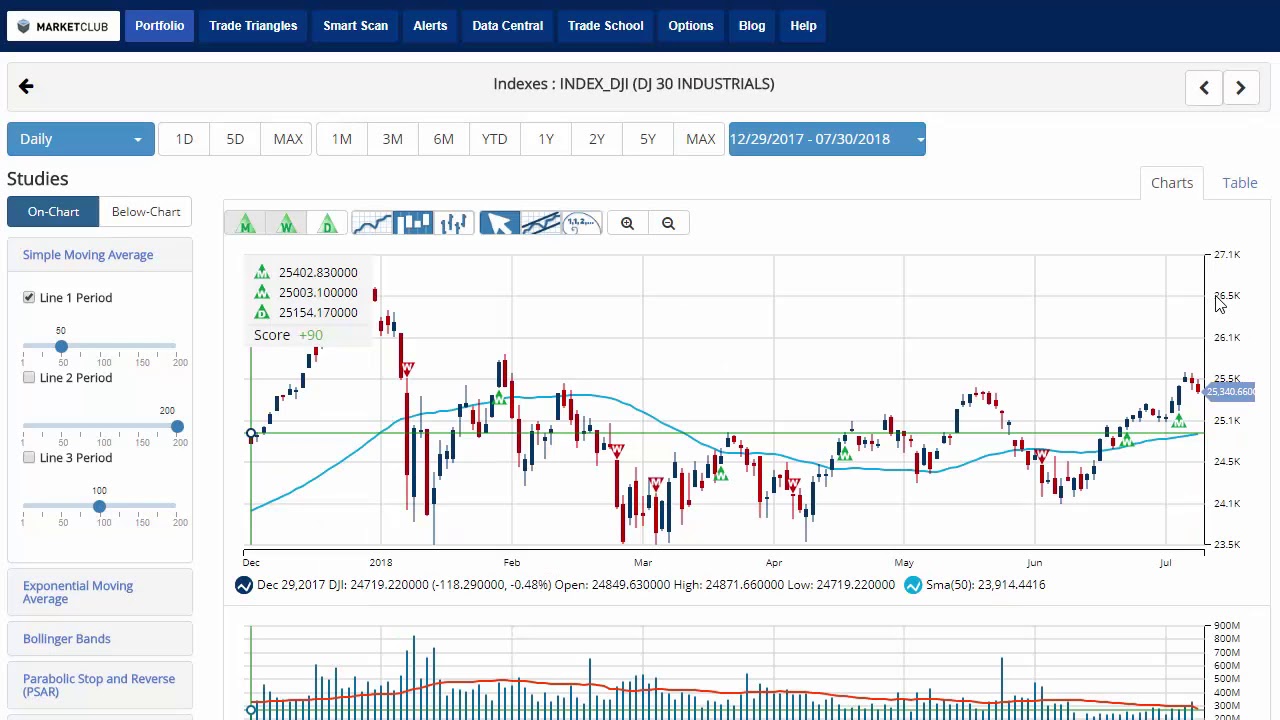Set range to 3M
The width and height of the screenshot is (1280, 720).
(x=393, y=139)
